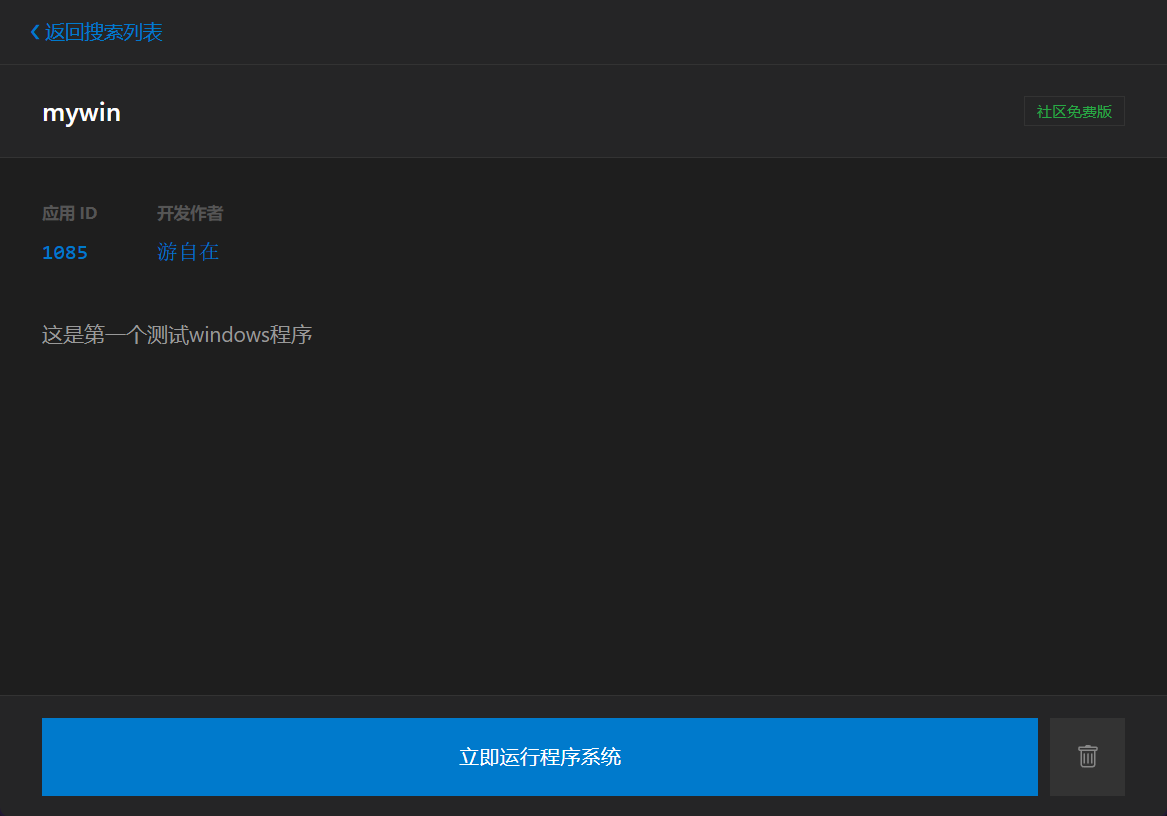This screenshot has width=1167, height=816.
Task: Select the green community edition tag
Action: tap(1074, 111)
